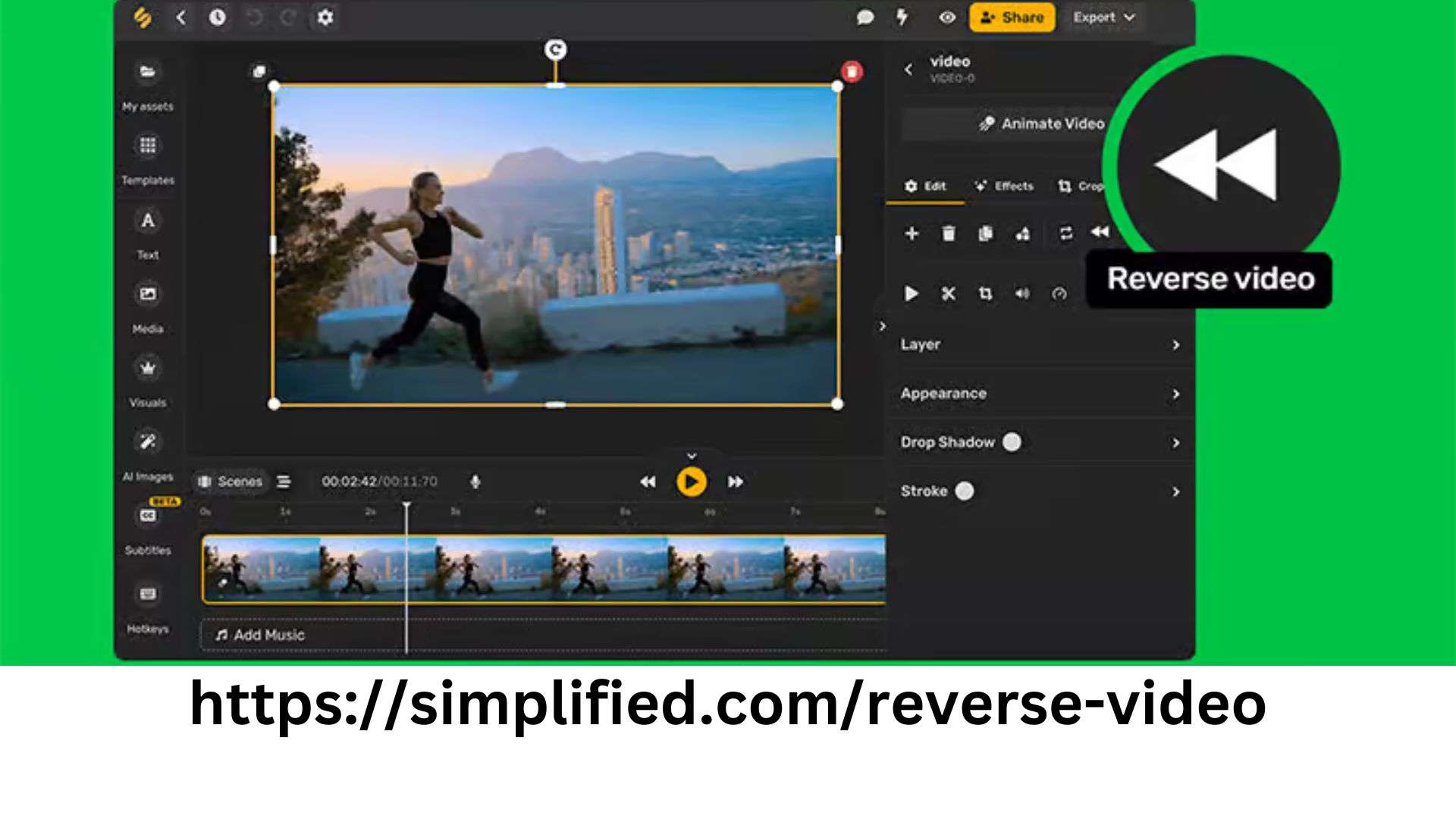This screenshot has width=1456, height=819.
Task: Click the list icon beside Scenes
Action: pos(284,482)
